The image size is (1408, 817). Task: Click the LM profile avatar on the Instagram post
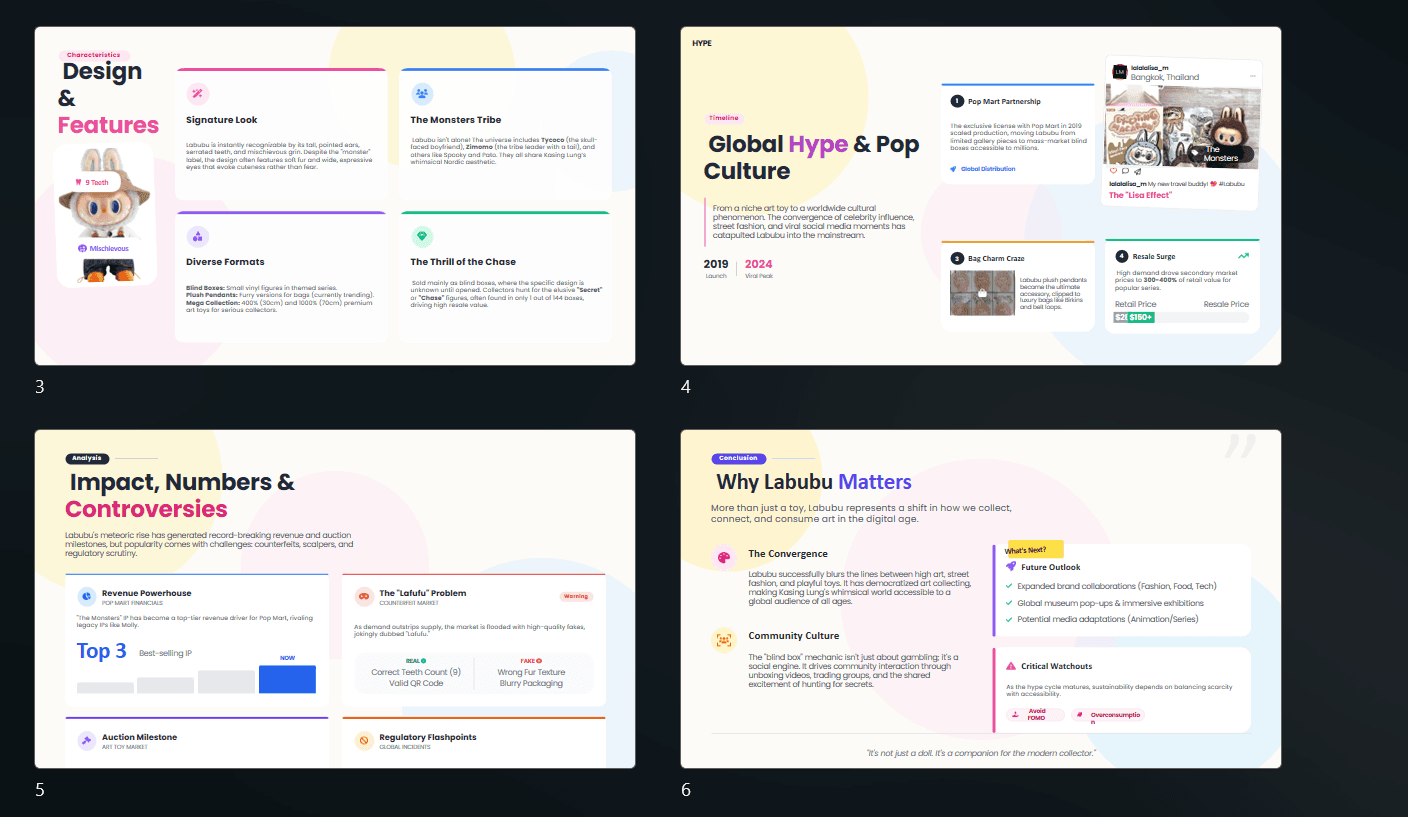tap(1120, 71)
